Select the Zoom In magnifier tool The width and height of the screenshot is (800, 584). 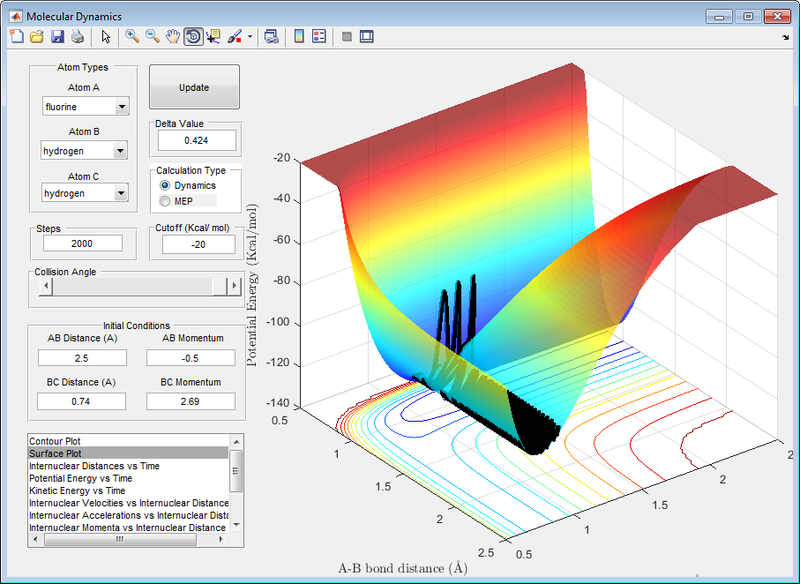[x=132, y=37]
